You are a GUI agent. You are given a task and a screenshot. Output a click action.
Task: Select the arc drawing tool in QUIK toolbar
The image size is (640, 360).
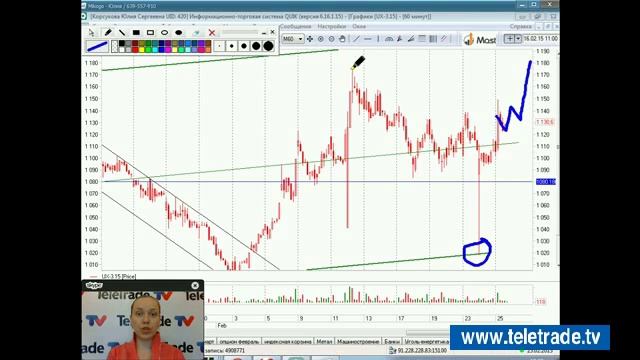click(x=389, y=39)
